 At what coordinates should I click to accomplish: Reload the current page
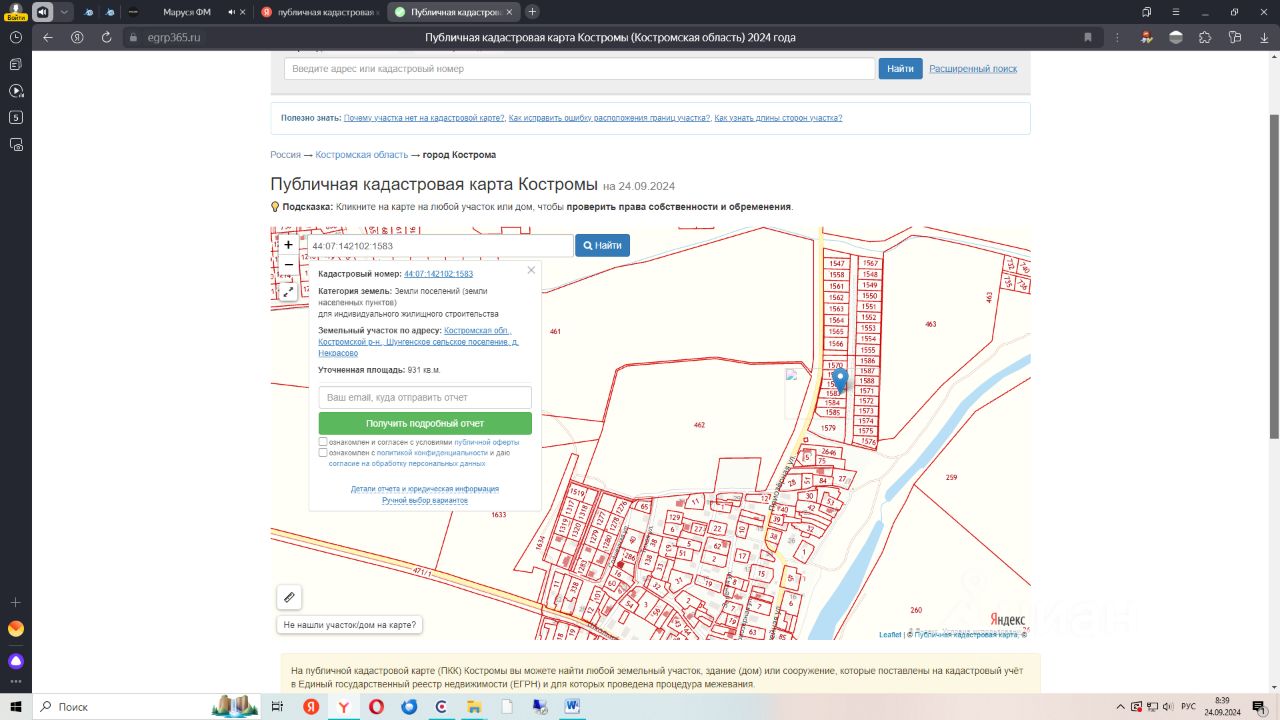106,37
